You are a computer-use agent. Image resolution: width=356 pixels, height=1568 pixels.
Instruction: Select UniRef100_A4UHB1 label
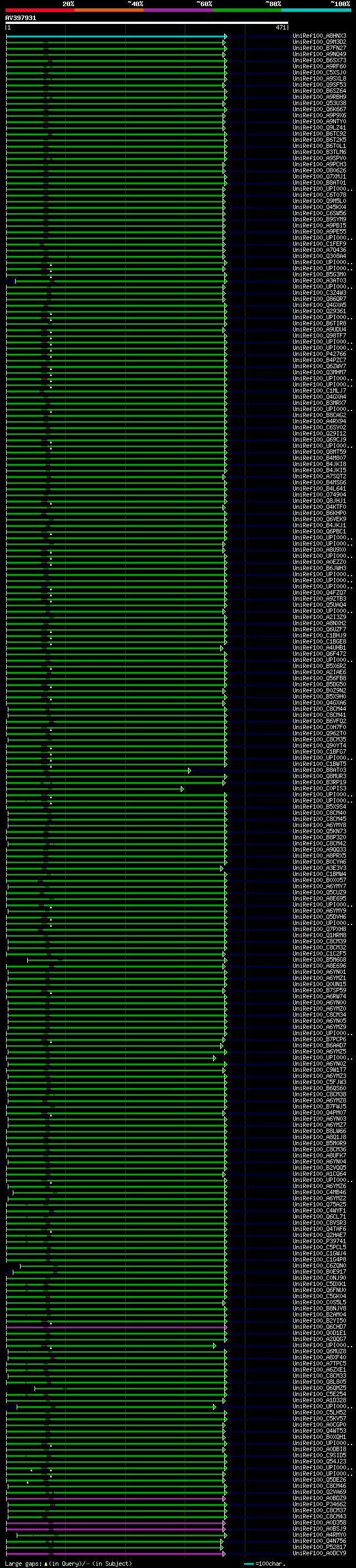coord(319,647)
